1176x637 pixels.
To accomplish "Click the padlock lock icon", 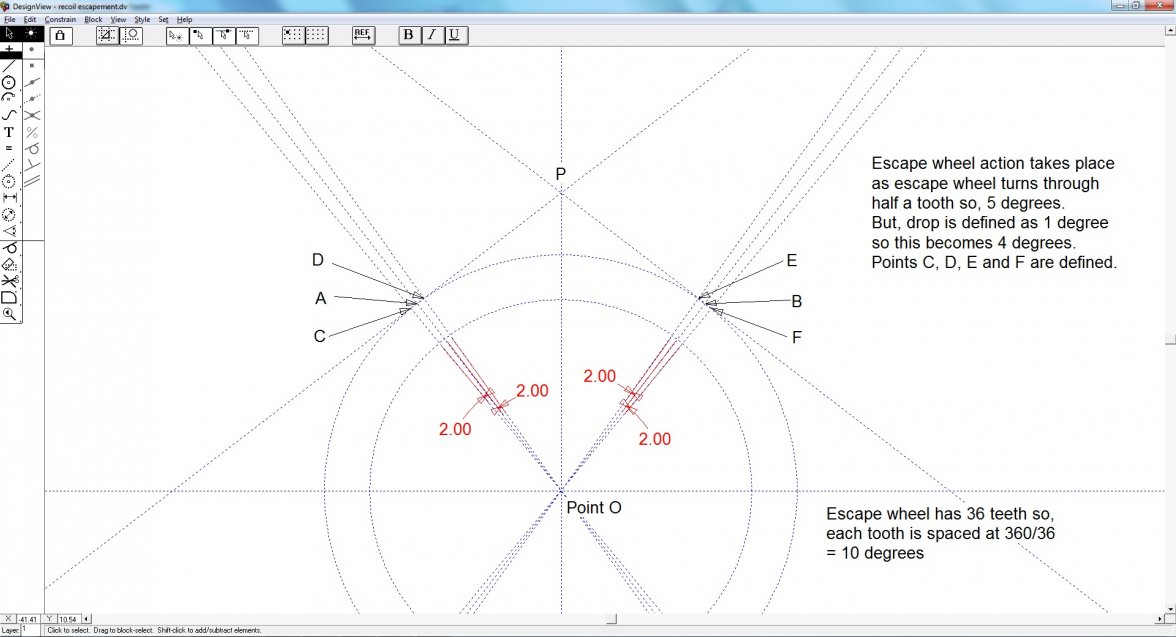I will pyautogui.click(x=59, y=35).
